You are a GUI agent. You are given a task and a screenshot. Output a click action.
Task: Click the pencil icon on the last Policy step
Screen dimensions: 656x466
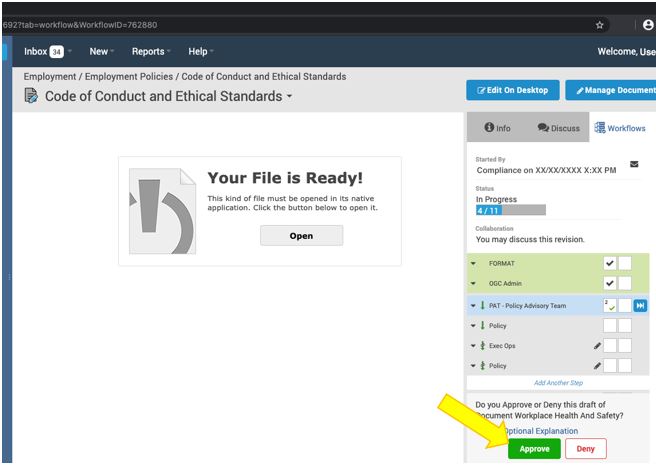597,366
